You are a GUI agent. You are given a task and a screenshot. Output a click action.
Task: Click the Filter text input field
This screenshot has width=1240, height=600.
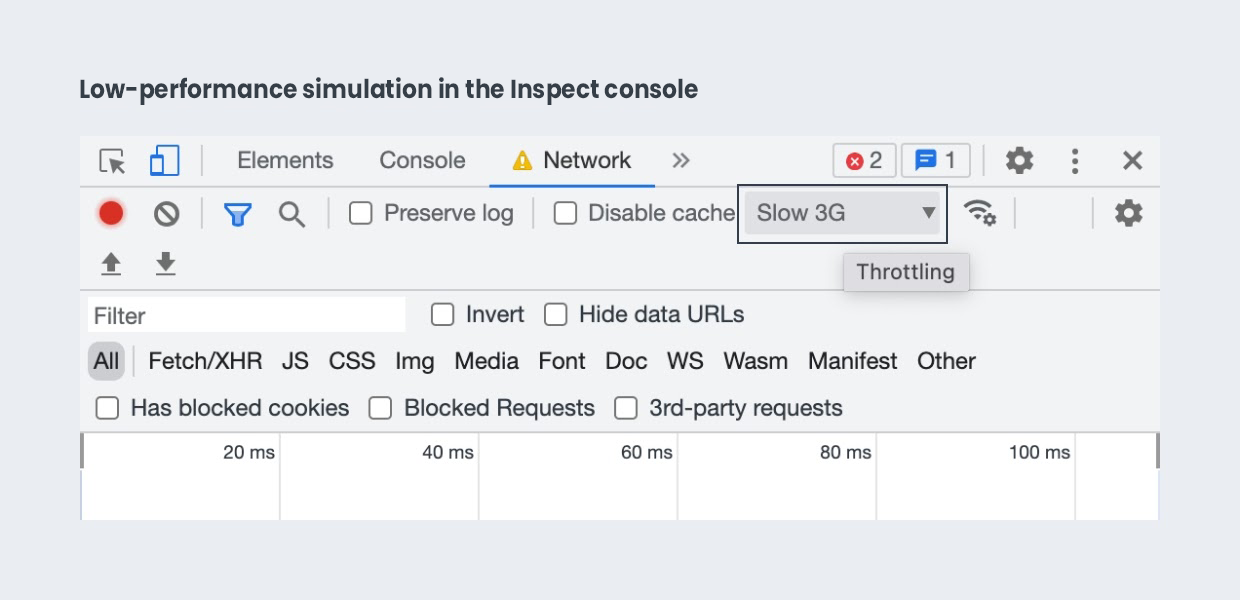pyautogui.click(x=246, y=315)
